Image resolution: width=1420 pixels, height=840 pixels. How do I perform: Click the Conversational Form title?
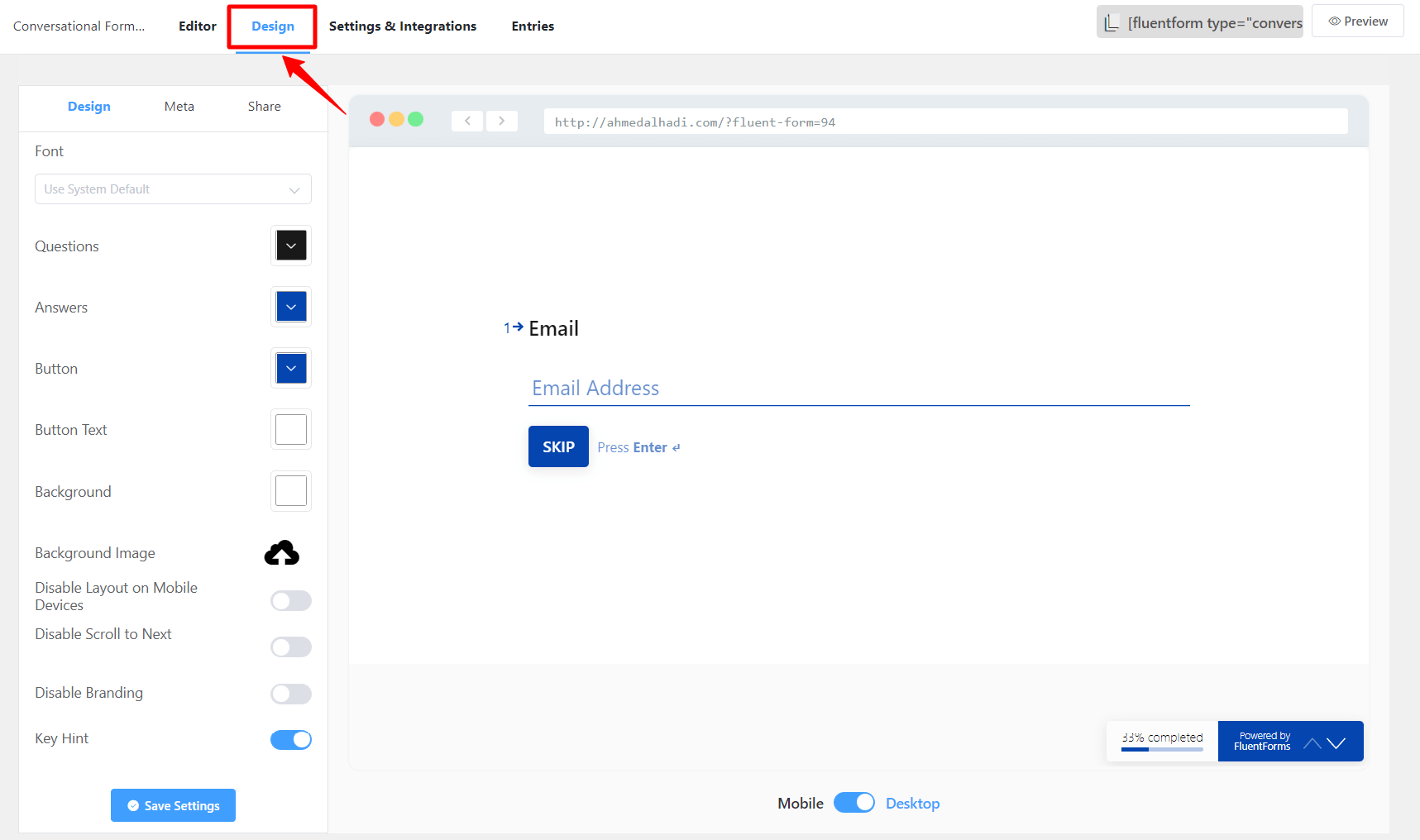[79, 26]
